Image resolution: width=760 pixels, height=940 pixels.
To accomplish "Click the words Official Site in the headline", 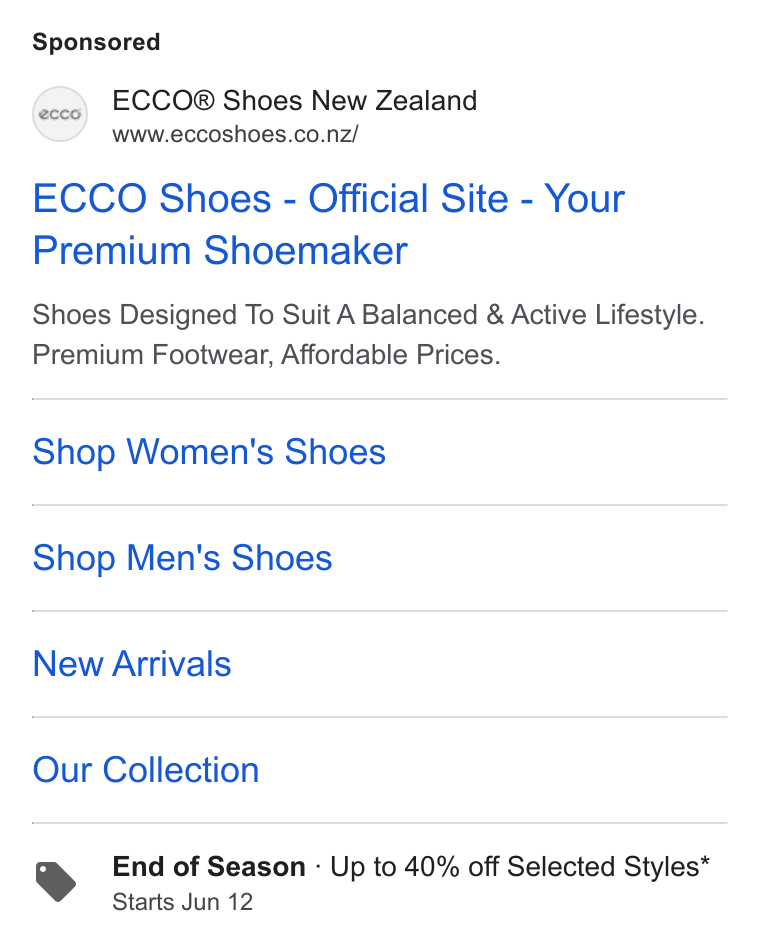I will [408, 198].
